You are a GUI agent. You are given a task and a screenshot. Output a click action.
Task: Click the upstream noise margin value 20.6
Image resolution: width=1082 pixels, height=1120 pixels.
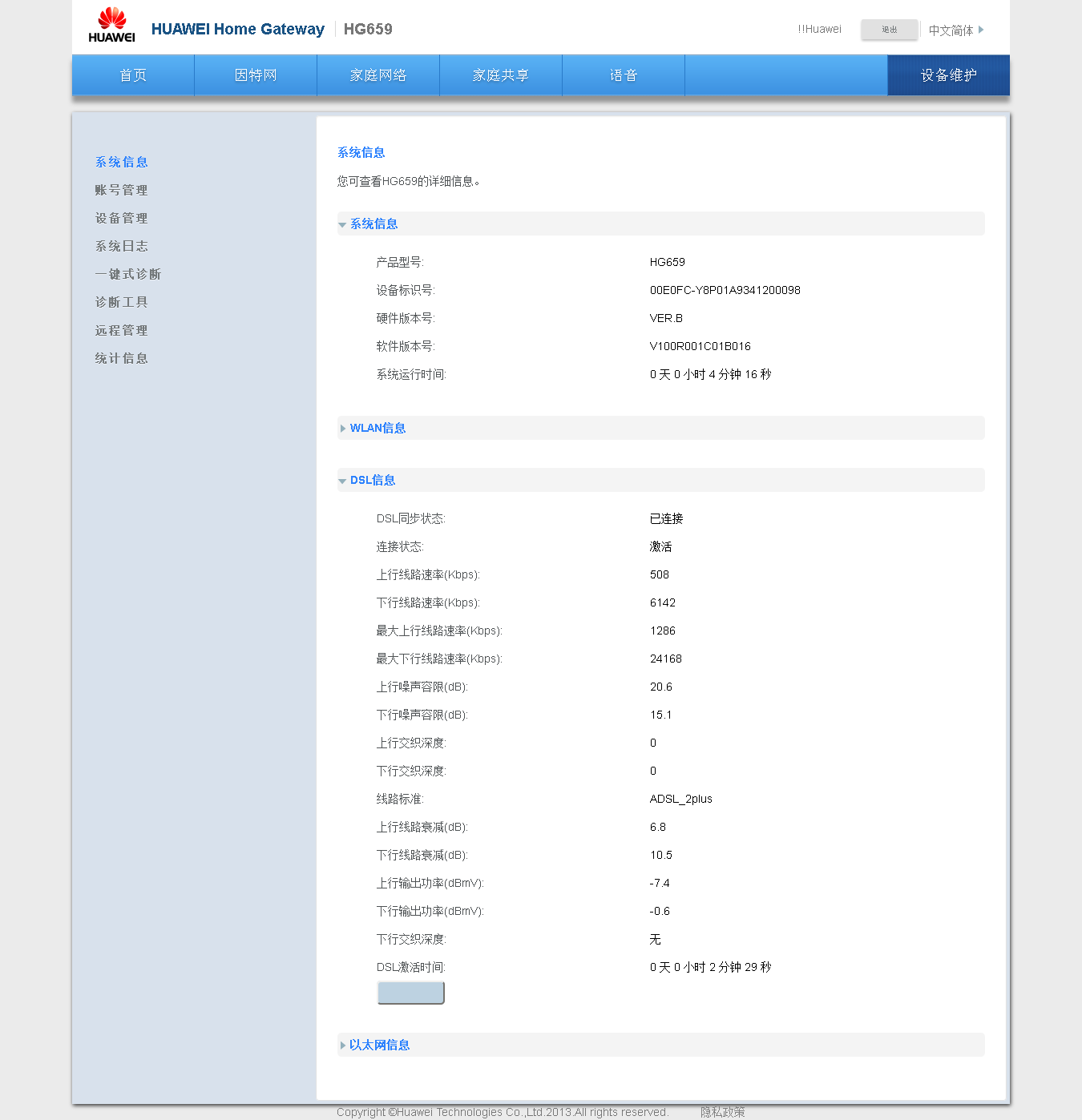pyautogui.click(x=661, y=687)
